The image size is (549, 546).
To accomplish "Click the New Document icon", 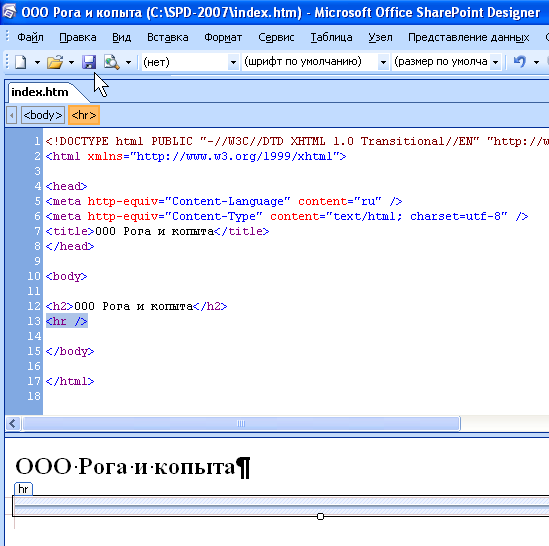I will click(x=21, y=62).
